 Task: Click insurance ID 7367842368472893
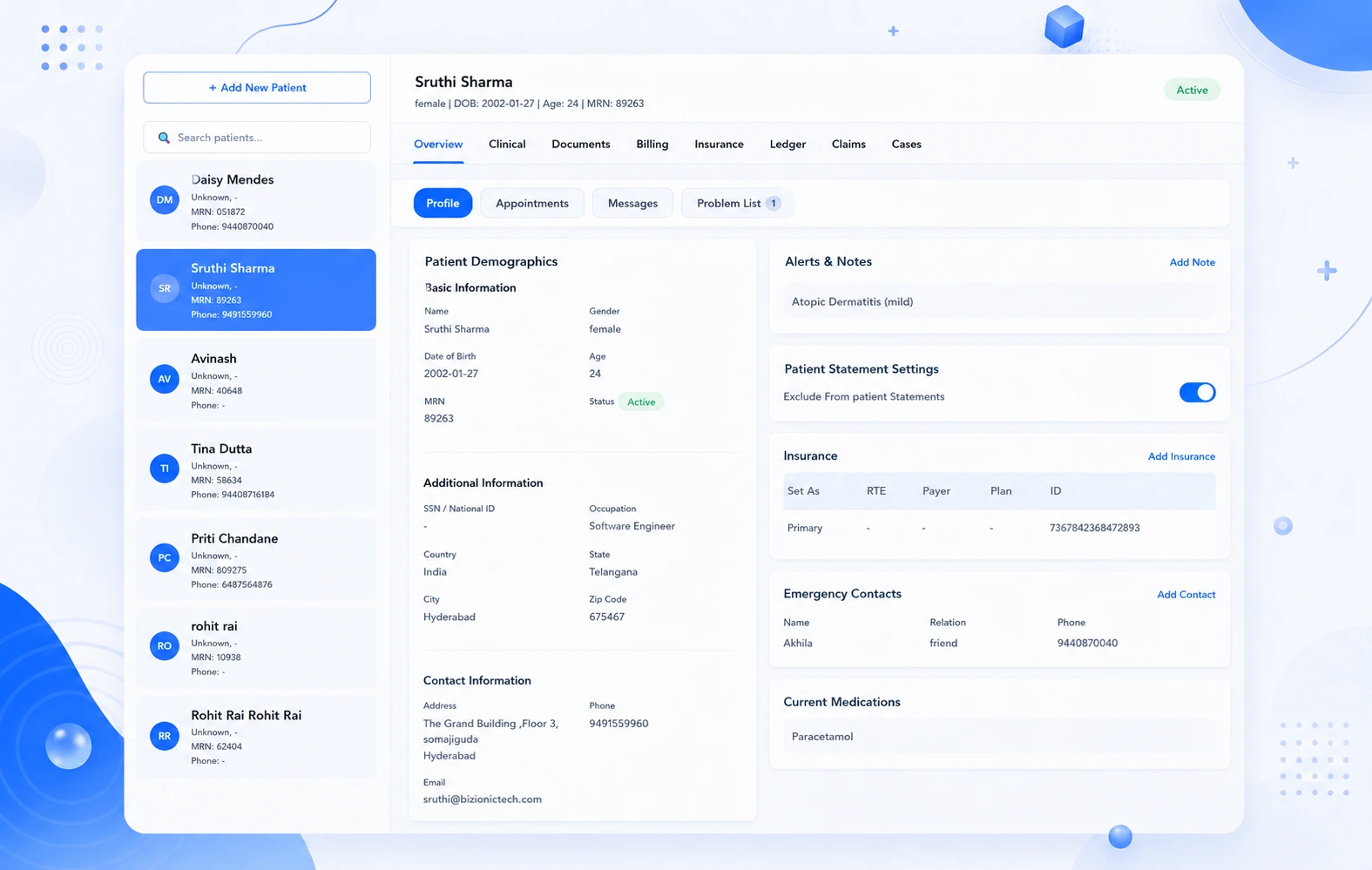pos(1094,528)
